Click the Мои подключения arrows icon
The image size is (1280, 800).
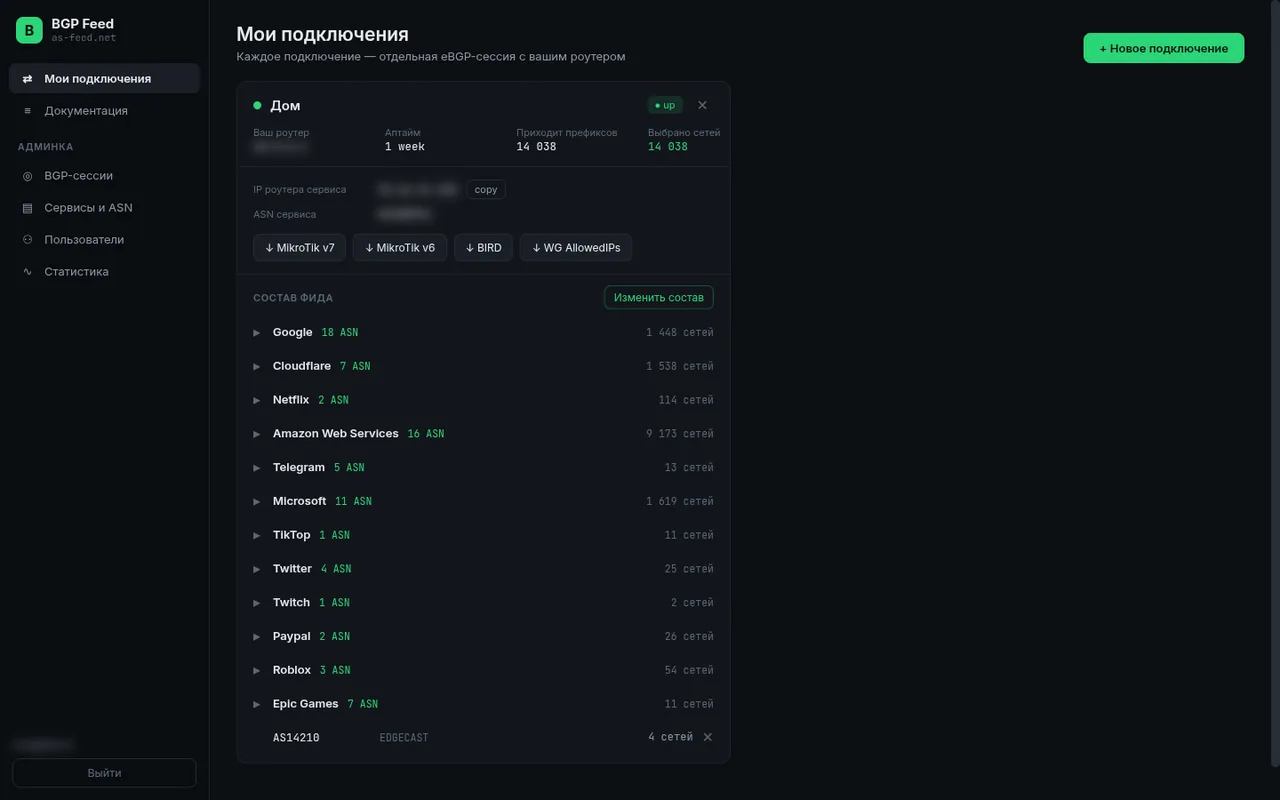point(27,79)
